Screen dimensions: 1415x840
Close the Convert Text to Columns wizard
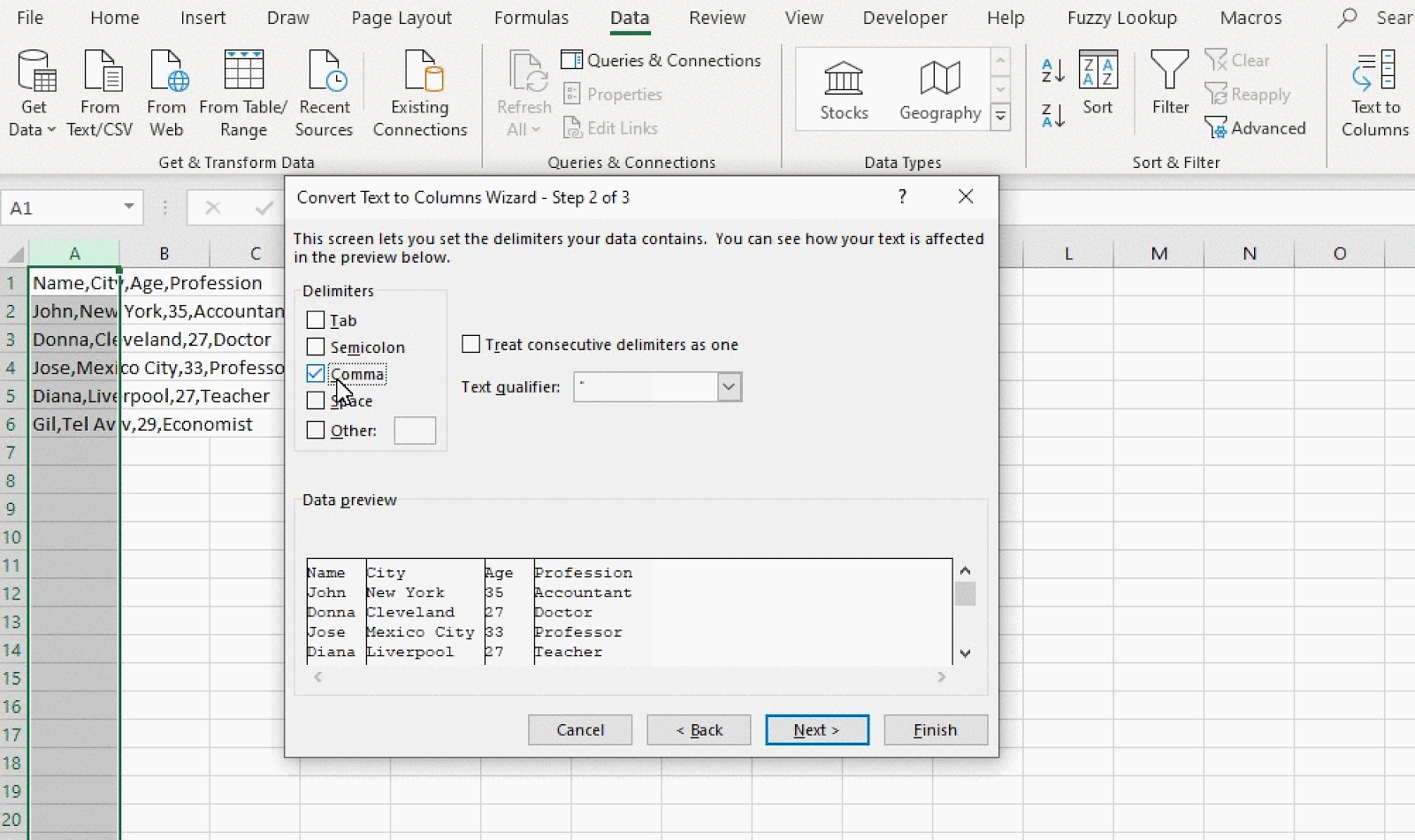point(966,196)
